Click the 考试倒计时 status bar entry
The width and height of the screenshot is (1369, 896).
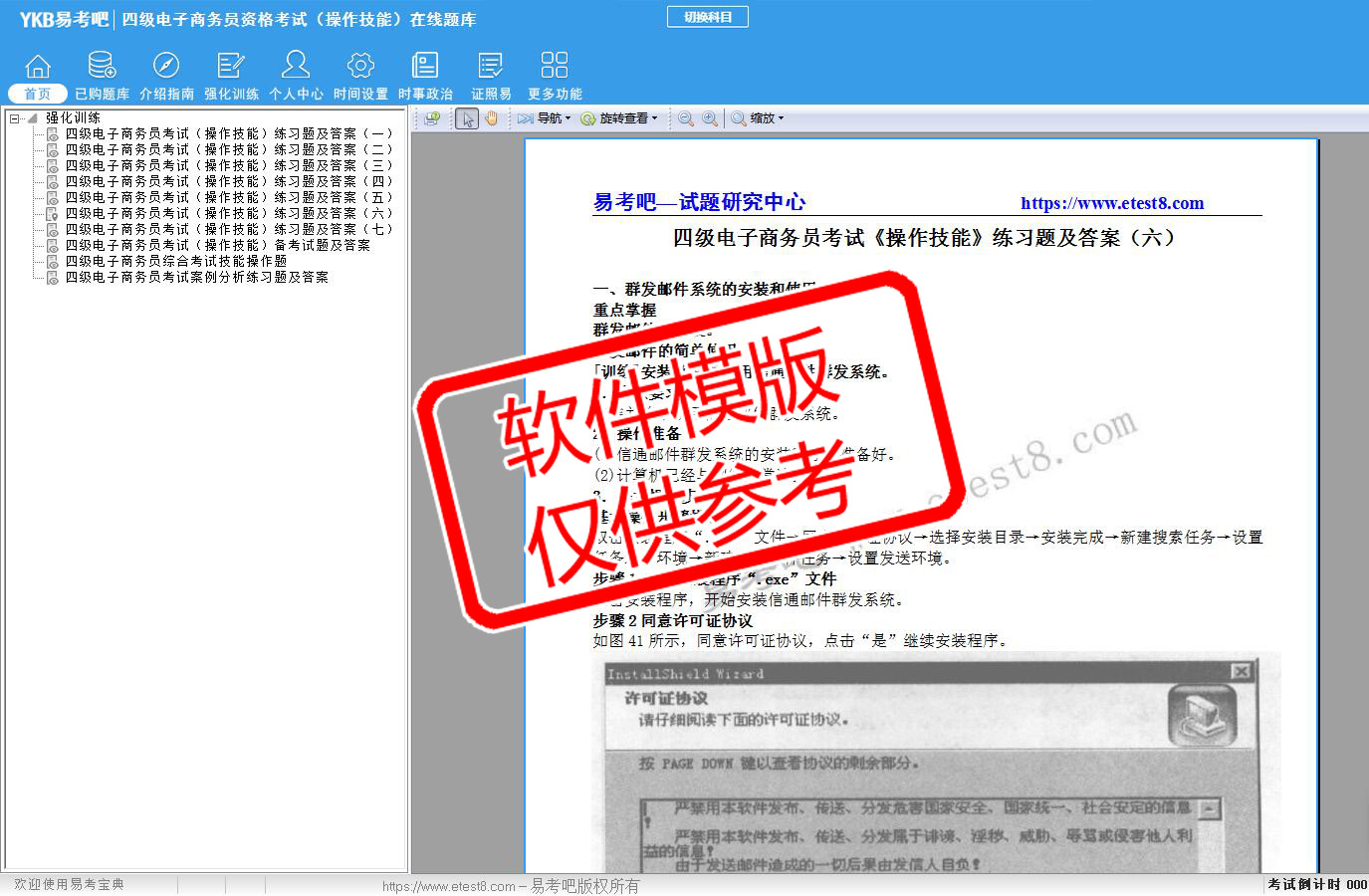click(1316, 884)
